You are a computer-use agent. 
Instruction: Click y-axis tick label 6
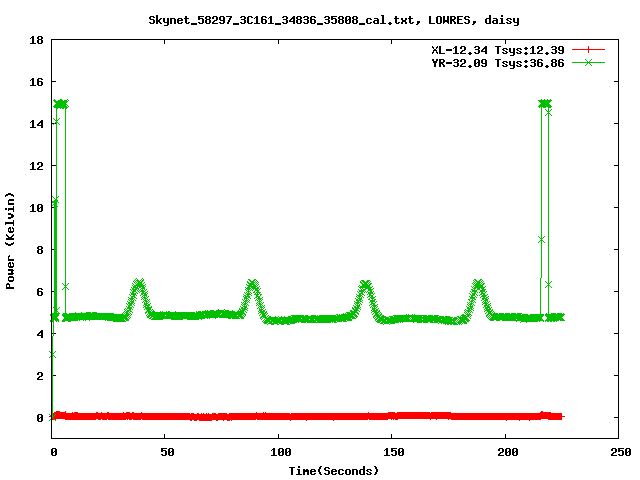tap(40, 292)
